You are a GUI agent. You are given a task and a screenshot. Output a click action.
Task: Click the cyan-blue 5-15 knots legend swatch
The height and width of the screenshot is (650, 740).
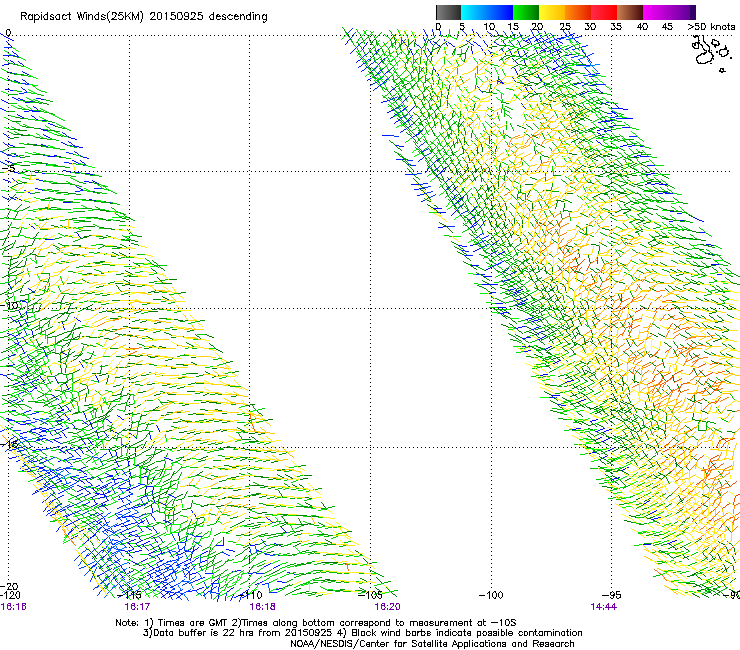pos(487,12)
